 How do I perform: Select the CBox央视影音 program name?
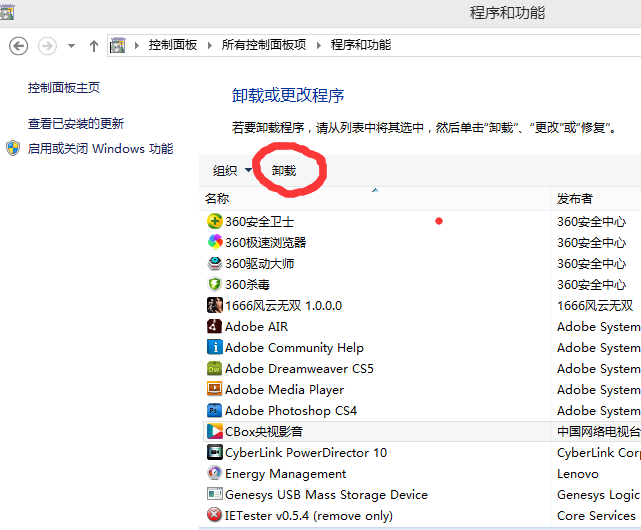[x=264, y=432]
